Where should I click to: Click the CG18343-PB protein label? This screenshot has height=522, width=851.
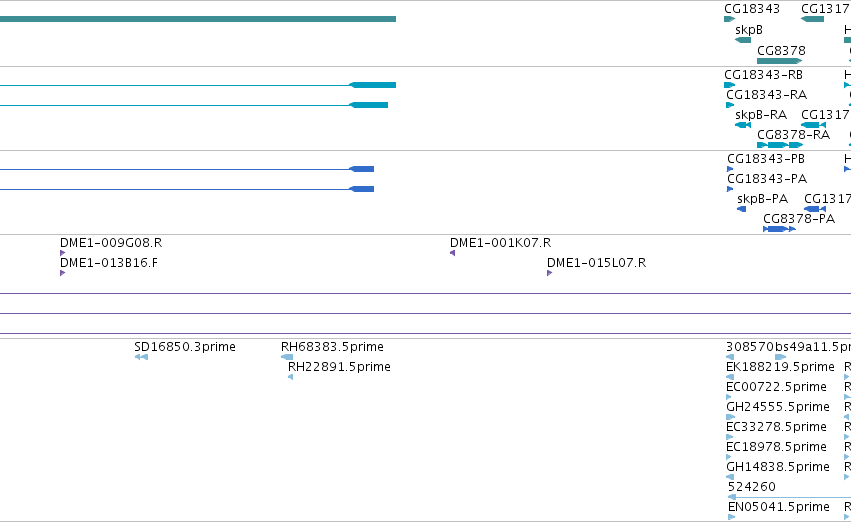(766, 159)
